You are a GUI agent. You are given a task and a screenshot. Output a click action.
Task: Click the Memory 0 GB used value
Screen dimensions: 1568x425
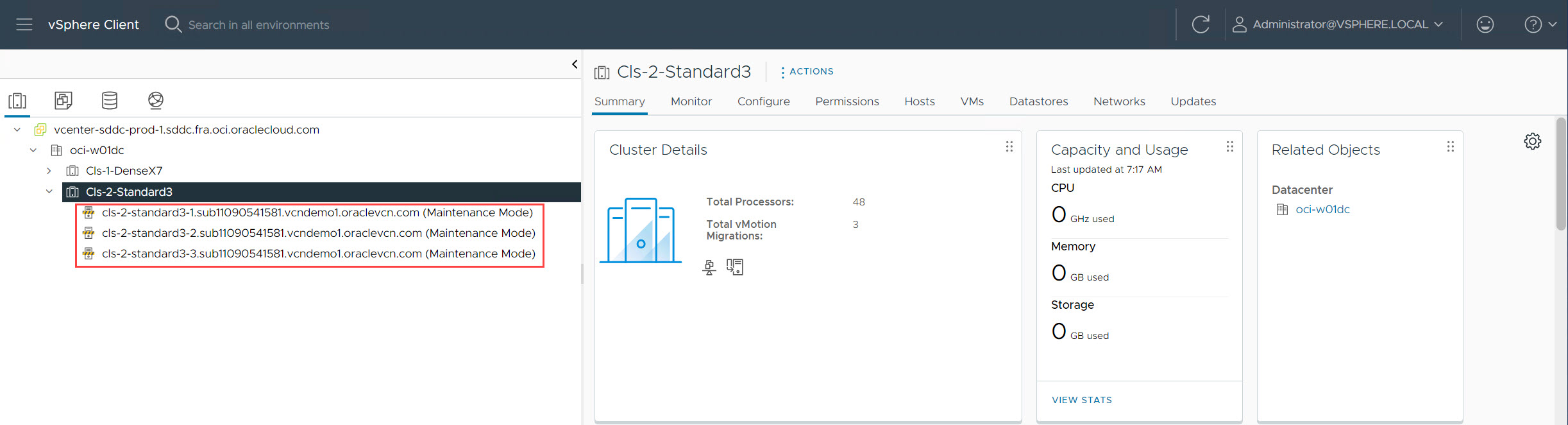click(x=1080, y=273)
